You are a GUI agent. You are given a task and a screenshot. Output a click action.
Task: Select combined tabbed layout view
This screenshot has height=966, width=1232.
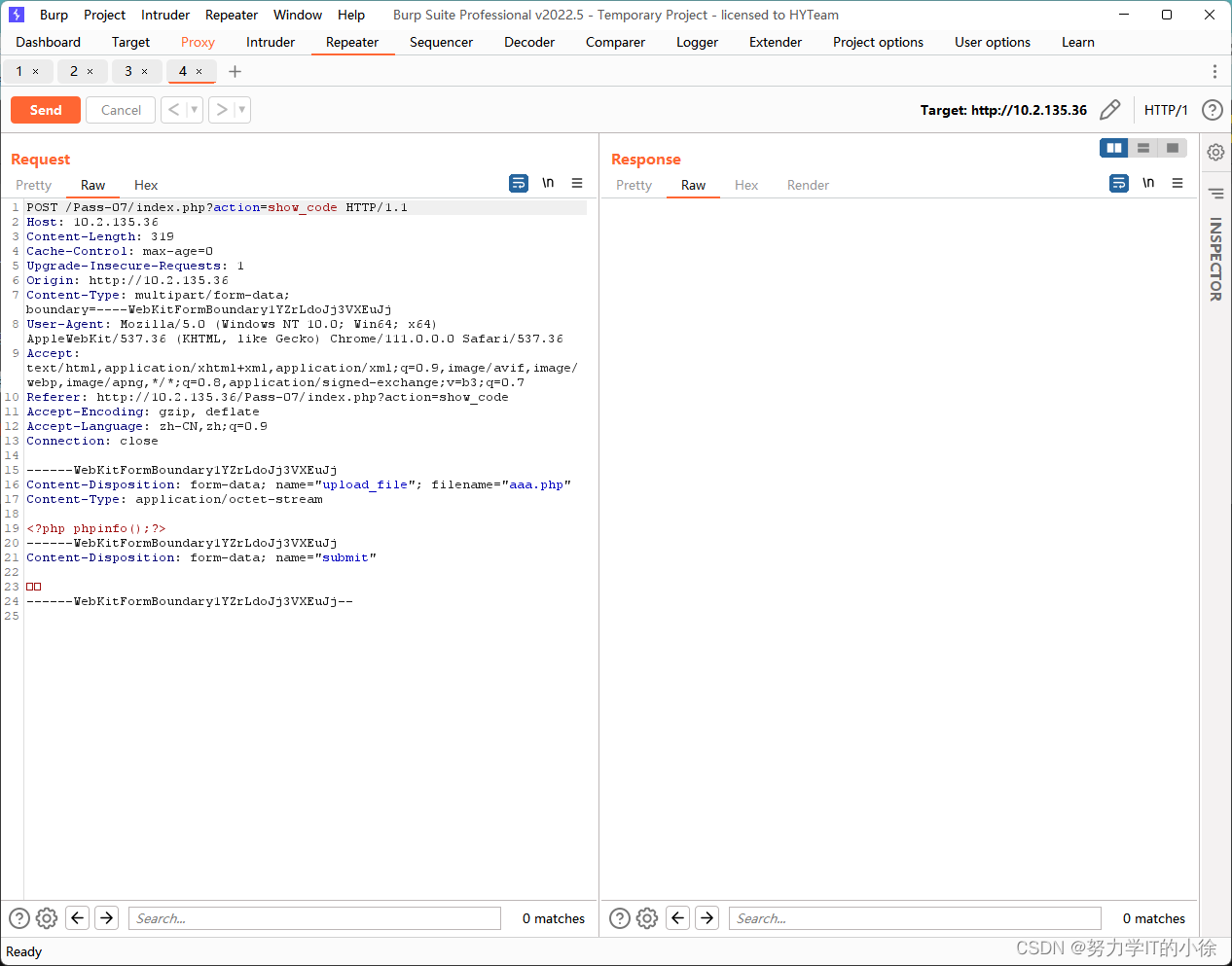tap(1173, 148)
